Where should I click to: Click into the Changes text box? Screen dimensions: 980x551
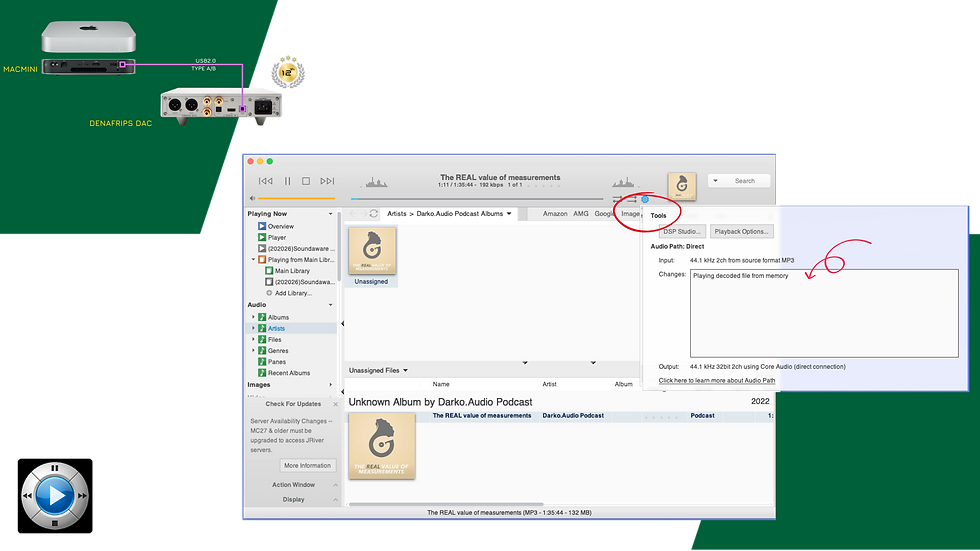[x=824, y=314]
